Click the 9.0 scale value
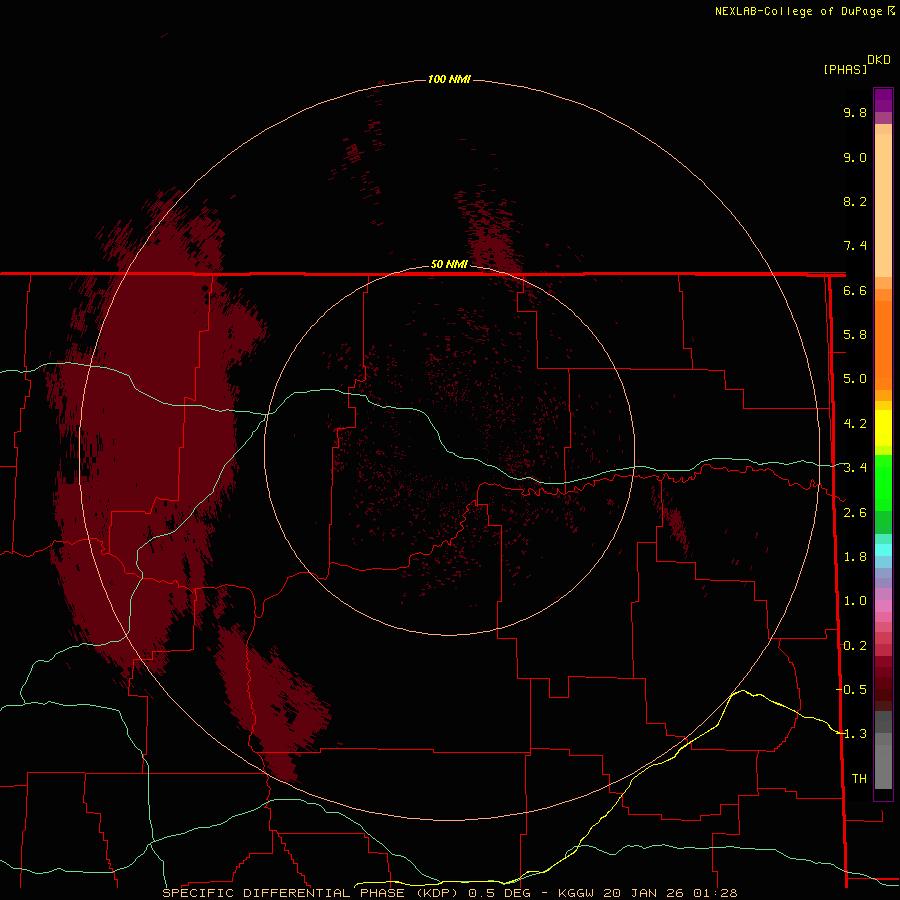The image size is (900, 900). [x=855, y=157]
